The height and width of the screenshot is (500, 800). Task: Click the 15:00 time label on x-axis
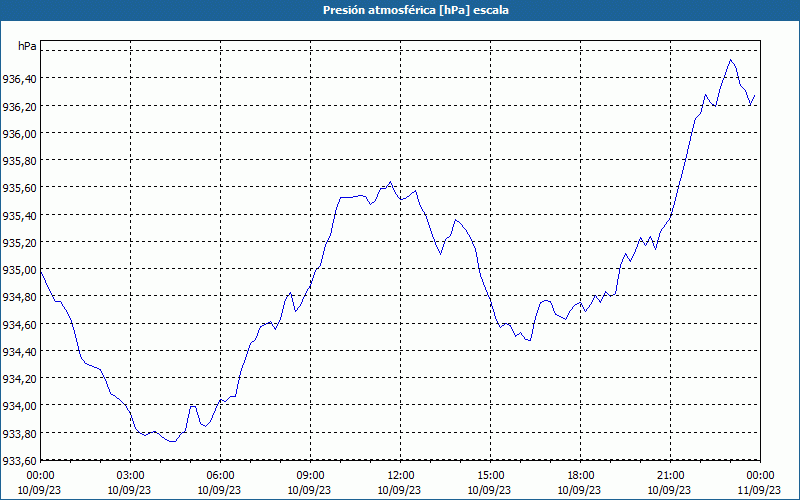click(490, 476)
